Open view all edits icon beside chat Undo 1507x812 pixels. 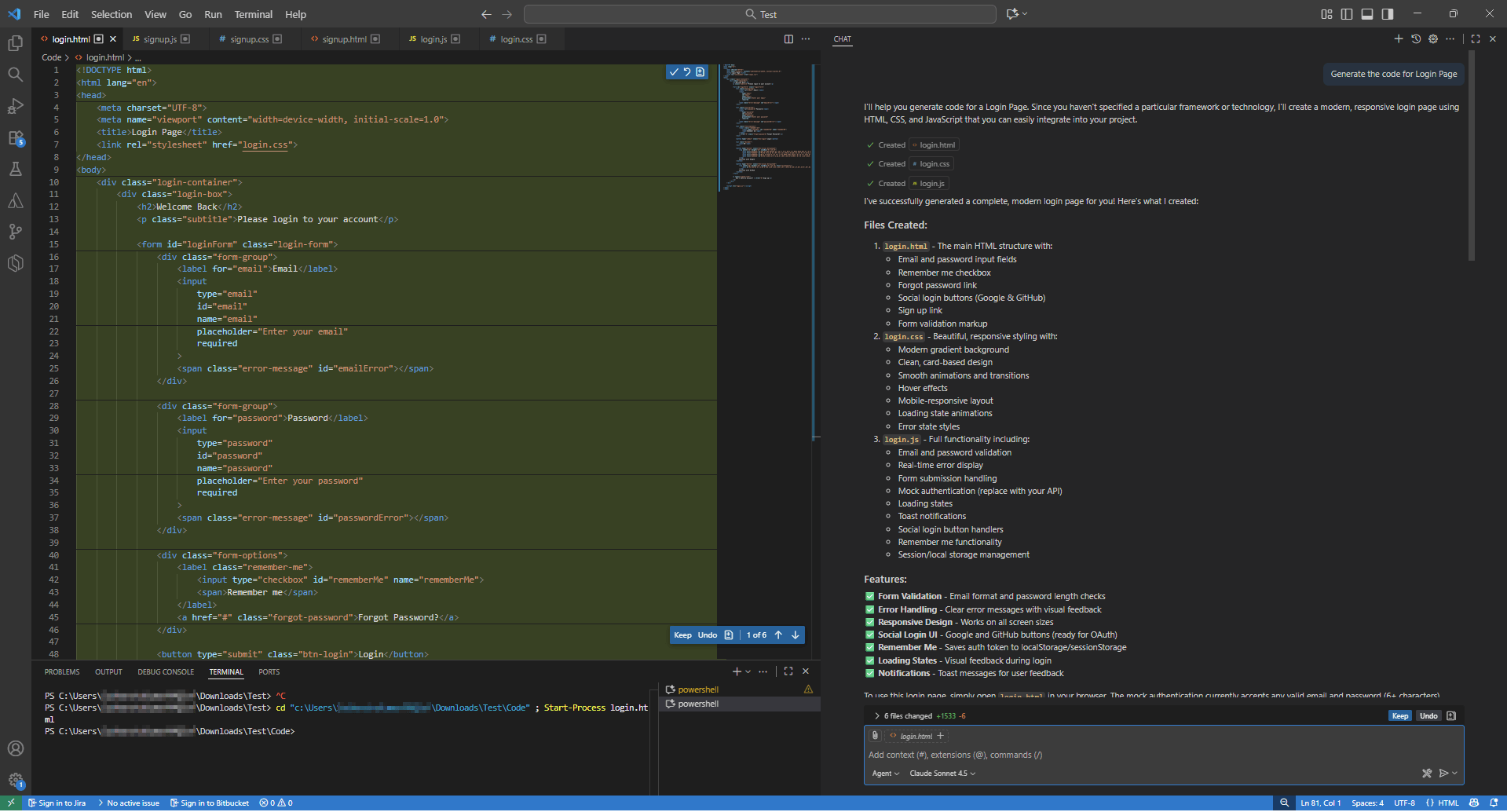coord(1451,715)
